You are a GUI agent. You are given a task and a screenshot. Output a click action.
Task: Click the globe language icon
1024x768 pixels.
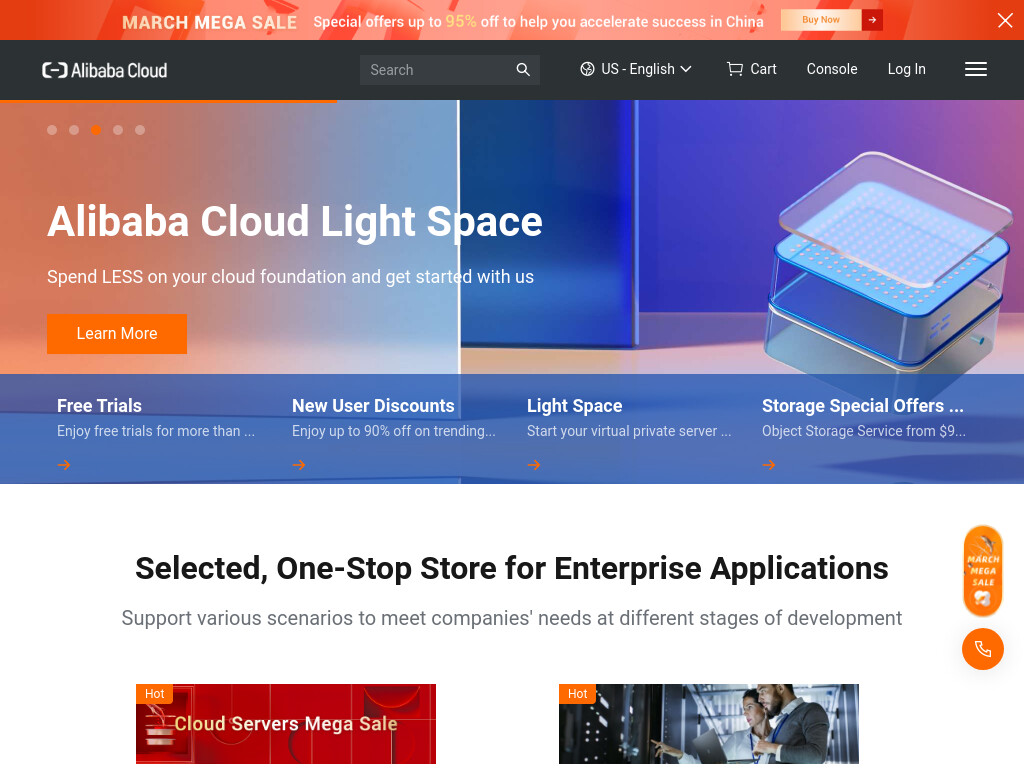click(587, 69)
